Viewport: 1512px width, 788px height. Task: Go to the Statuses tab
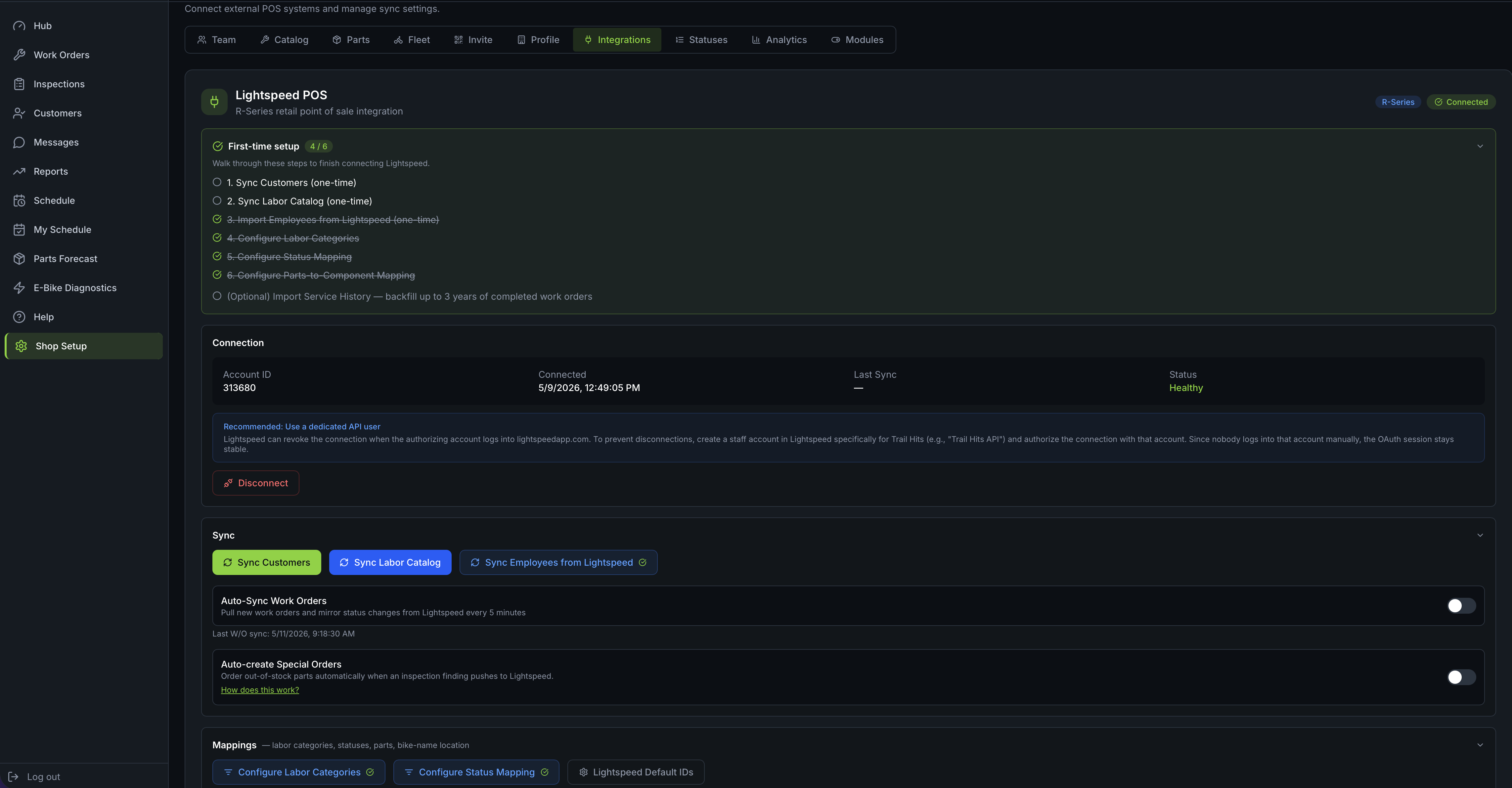pyautogui.click(x=701, y=40)
